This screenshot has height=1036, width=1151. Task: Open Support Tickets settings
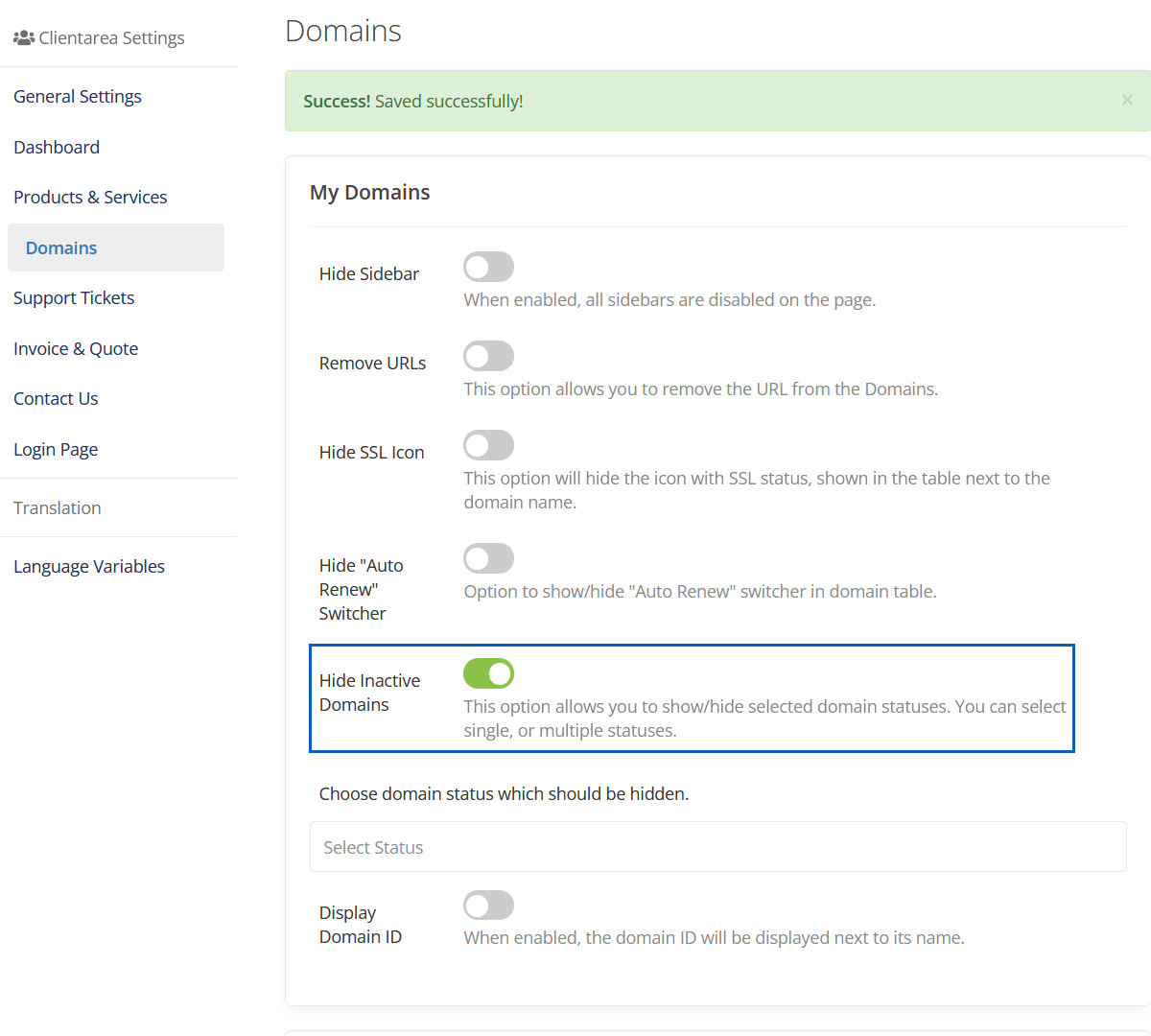point(74,298)
